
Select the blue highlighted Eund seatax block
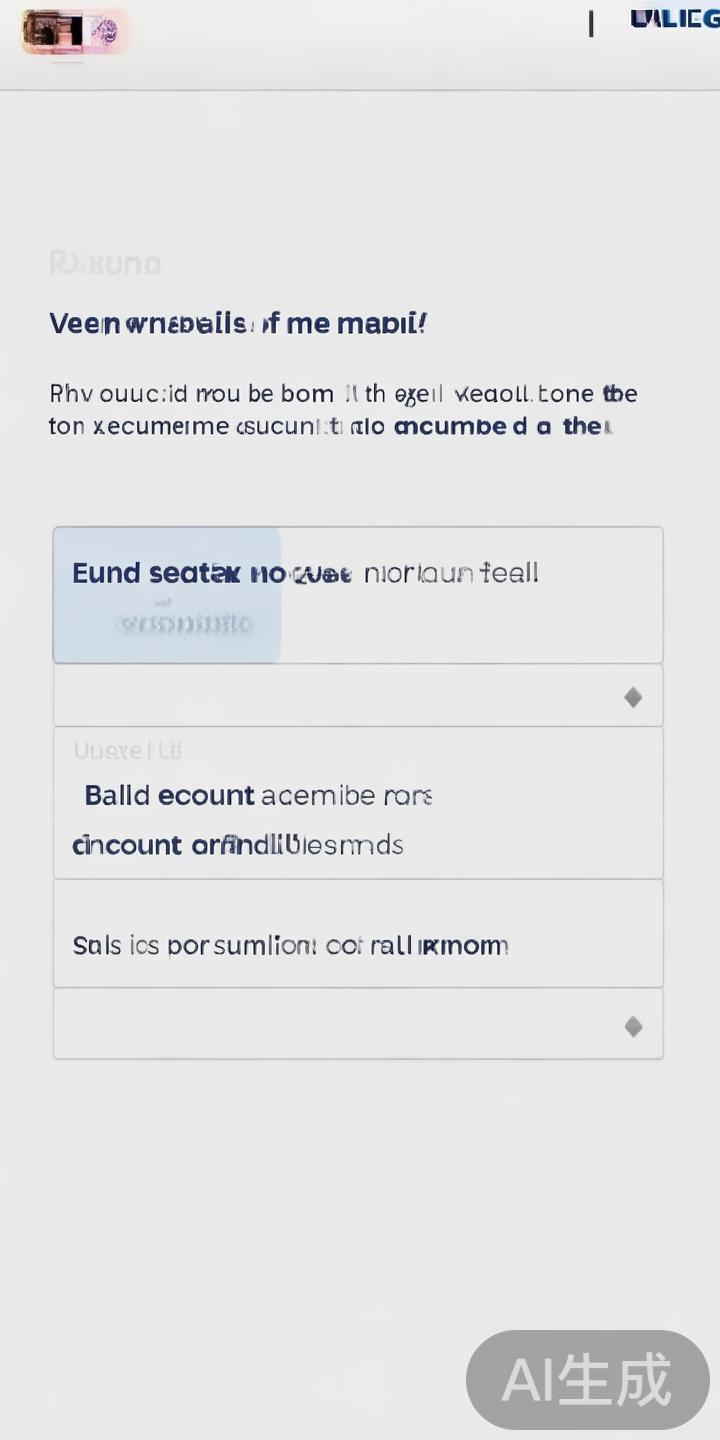point(166,595)
